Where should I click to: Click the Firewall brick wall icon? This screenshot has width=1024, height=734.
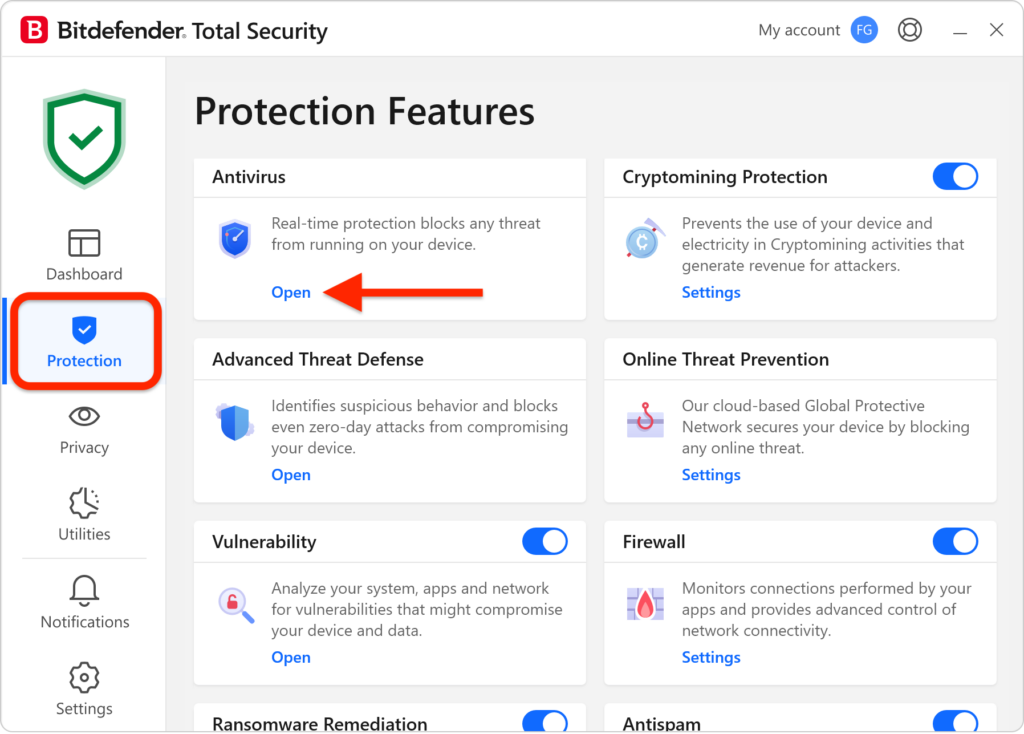644,604
